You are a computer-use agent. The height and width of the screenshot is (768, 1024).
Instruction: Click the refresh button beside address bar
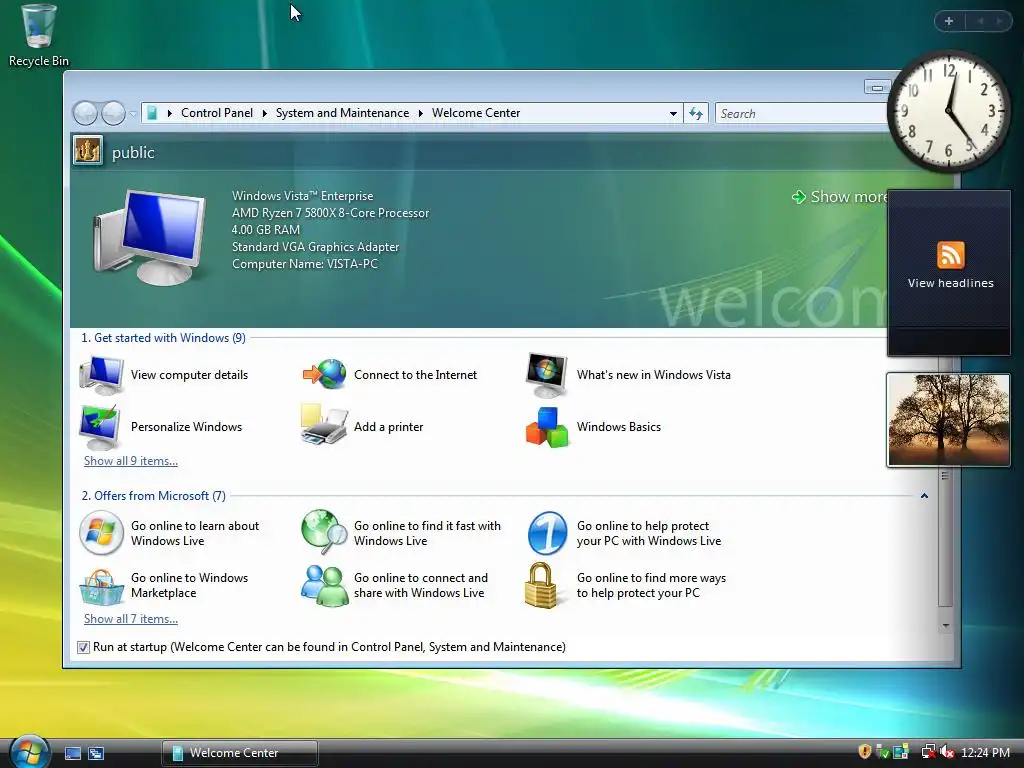click(696, 114)
